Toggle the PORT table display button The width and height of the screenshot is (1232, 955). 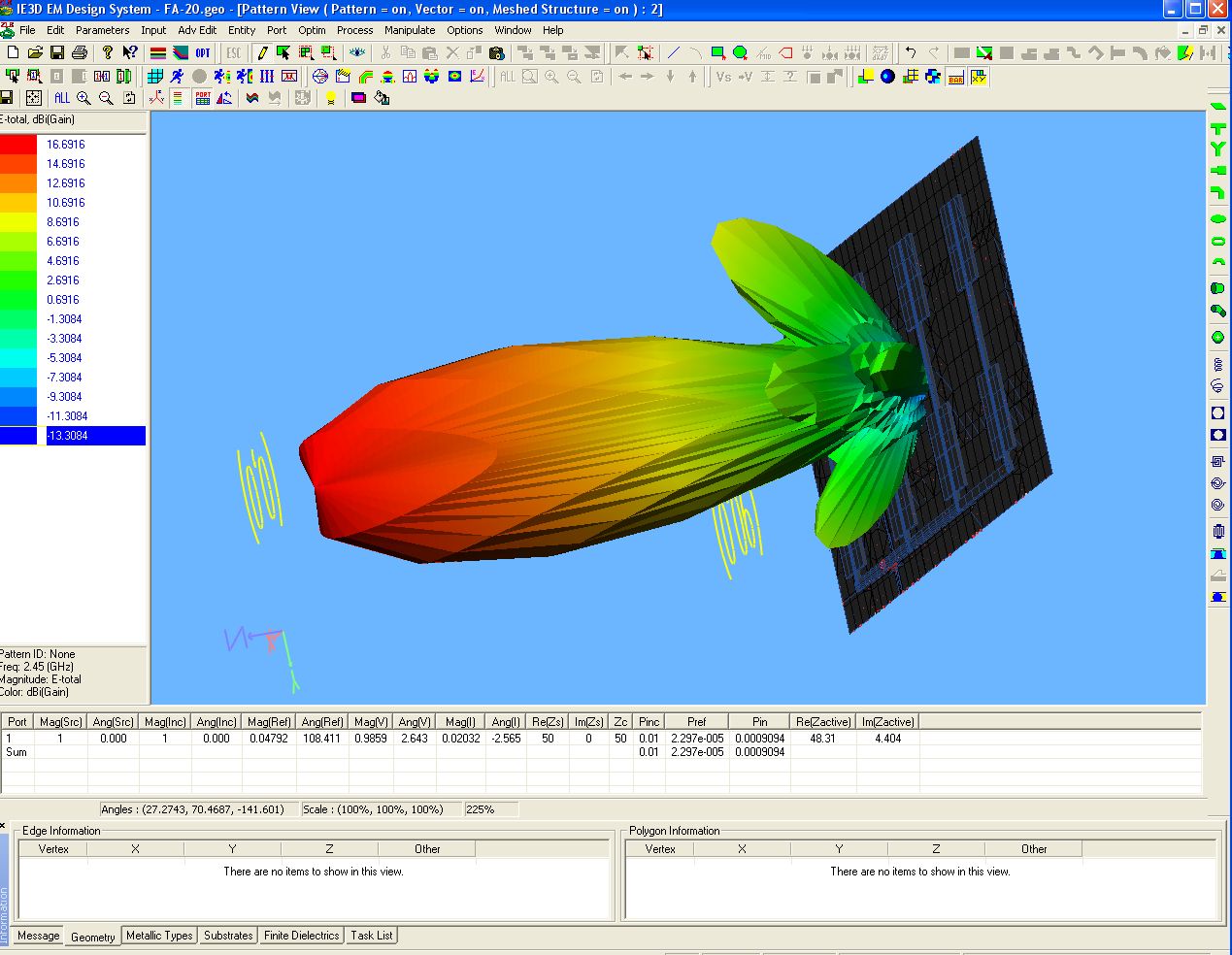tap(202, 98)
